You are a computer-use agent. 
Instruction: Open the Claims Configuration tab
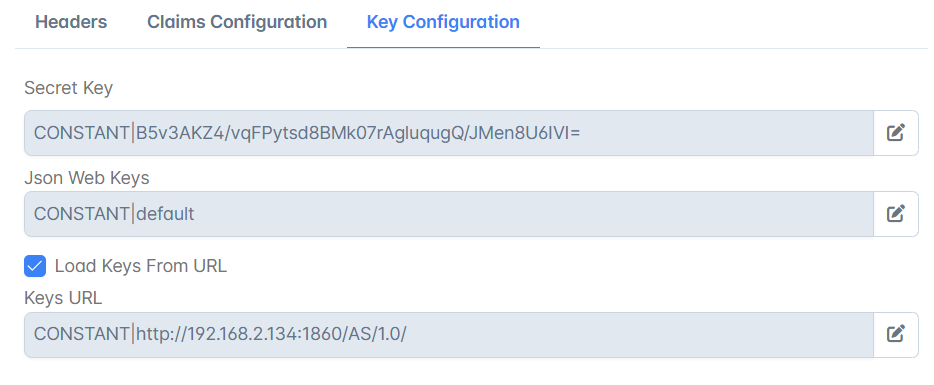[x=237, y=22]
